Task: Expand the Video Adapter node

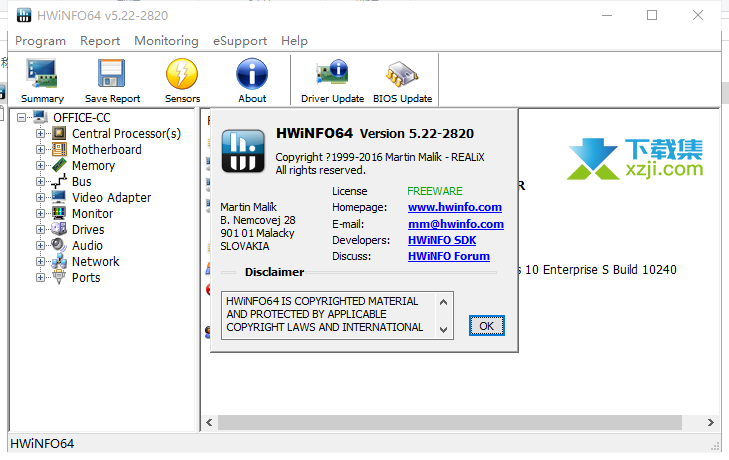Action: (x=40, y=197)
